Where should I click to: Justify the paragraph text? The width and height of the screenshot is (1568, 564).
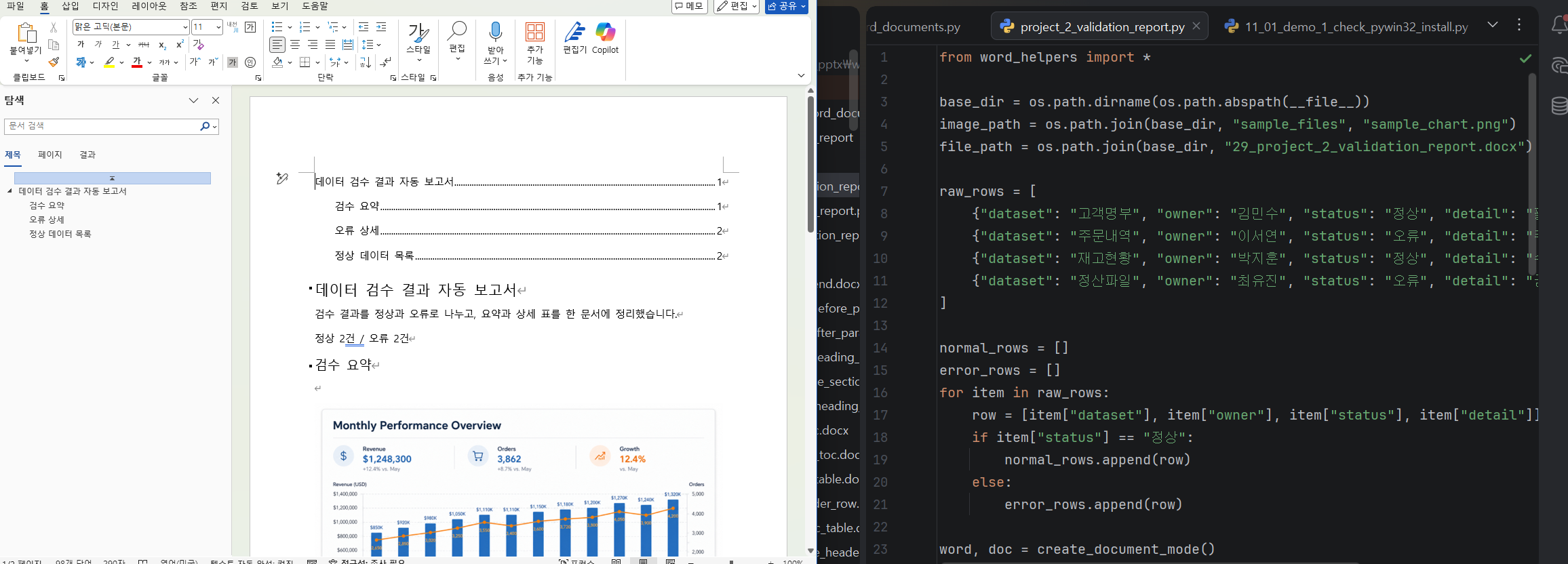pyautogui.click(x=330, y=45)
